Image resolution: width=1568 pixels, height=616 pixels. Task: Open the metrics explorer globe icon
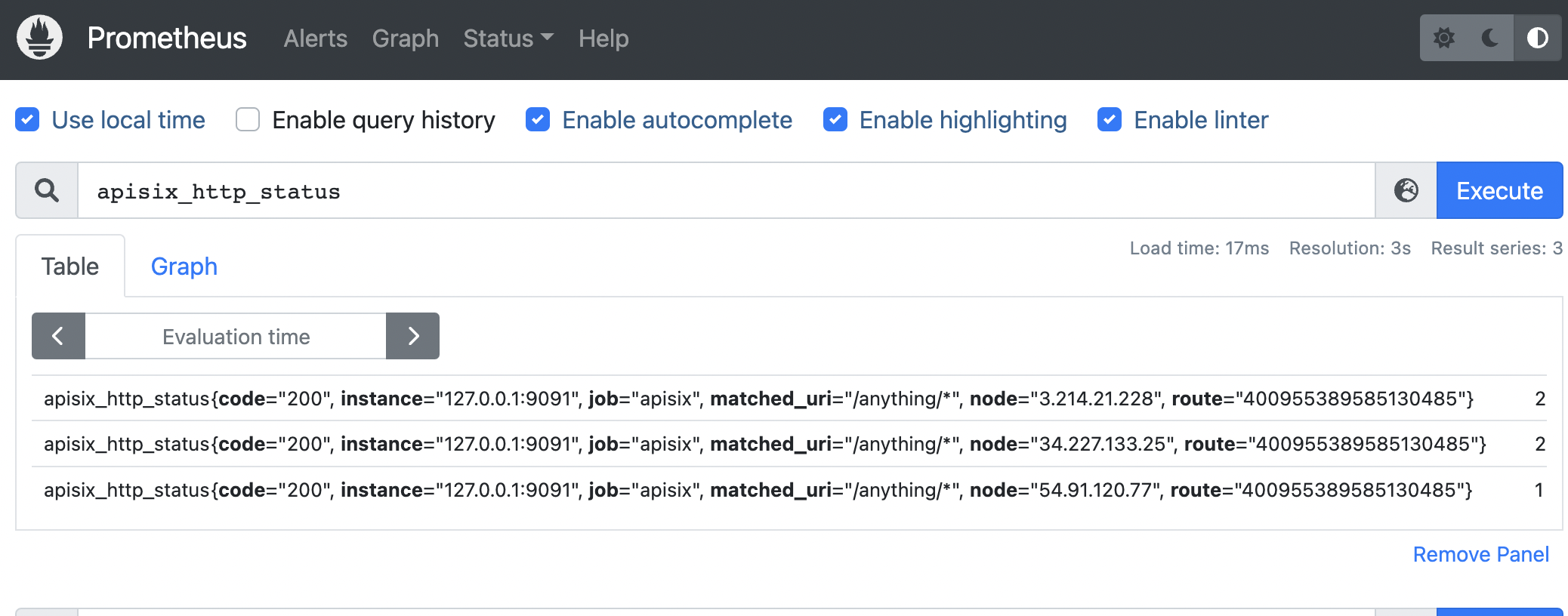[1406, 191]
